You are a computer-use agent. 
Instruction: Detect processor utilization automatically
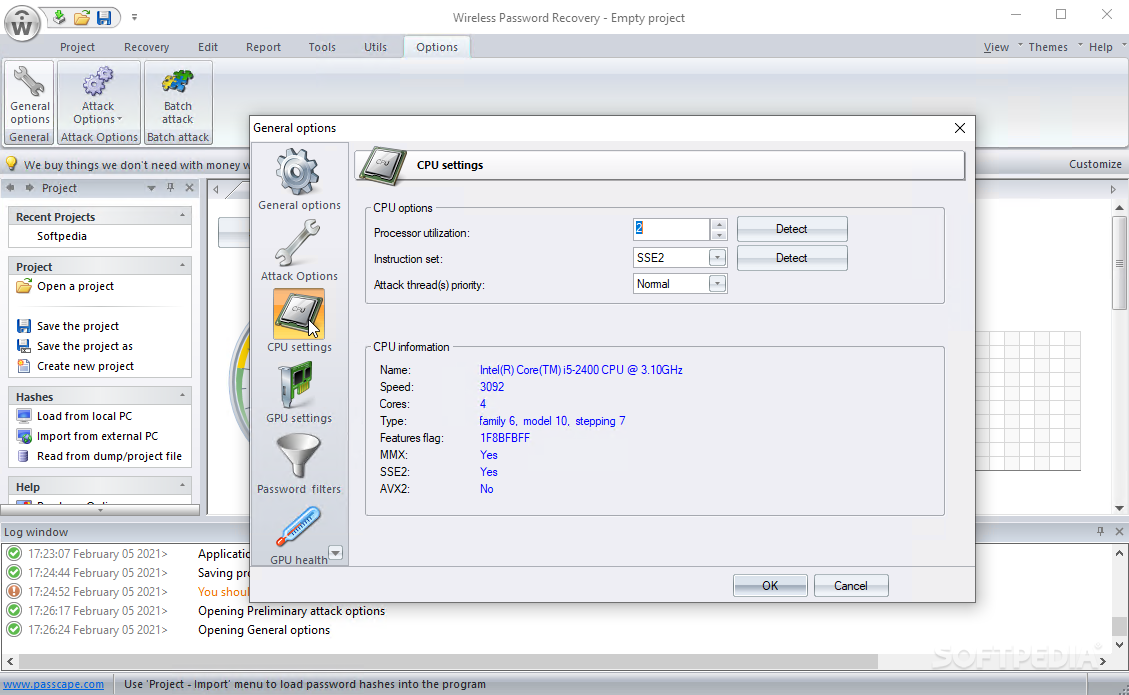coord(792,229)
